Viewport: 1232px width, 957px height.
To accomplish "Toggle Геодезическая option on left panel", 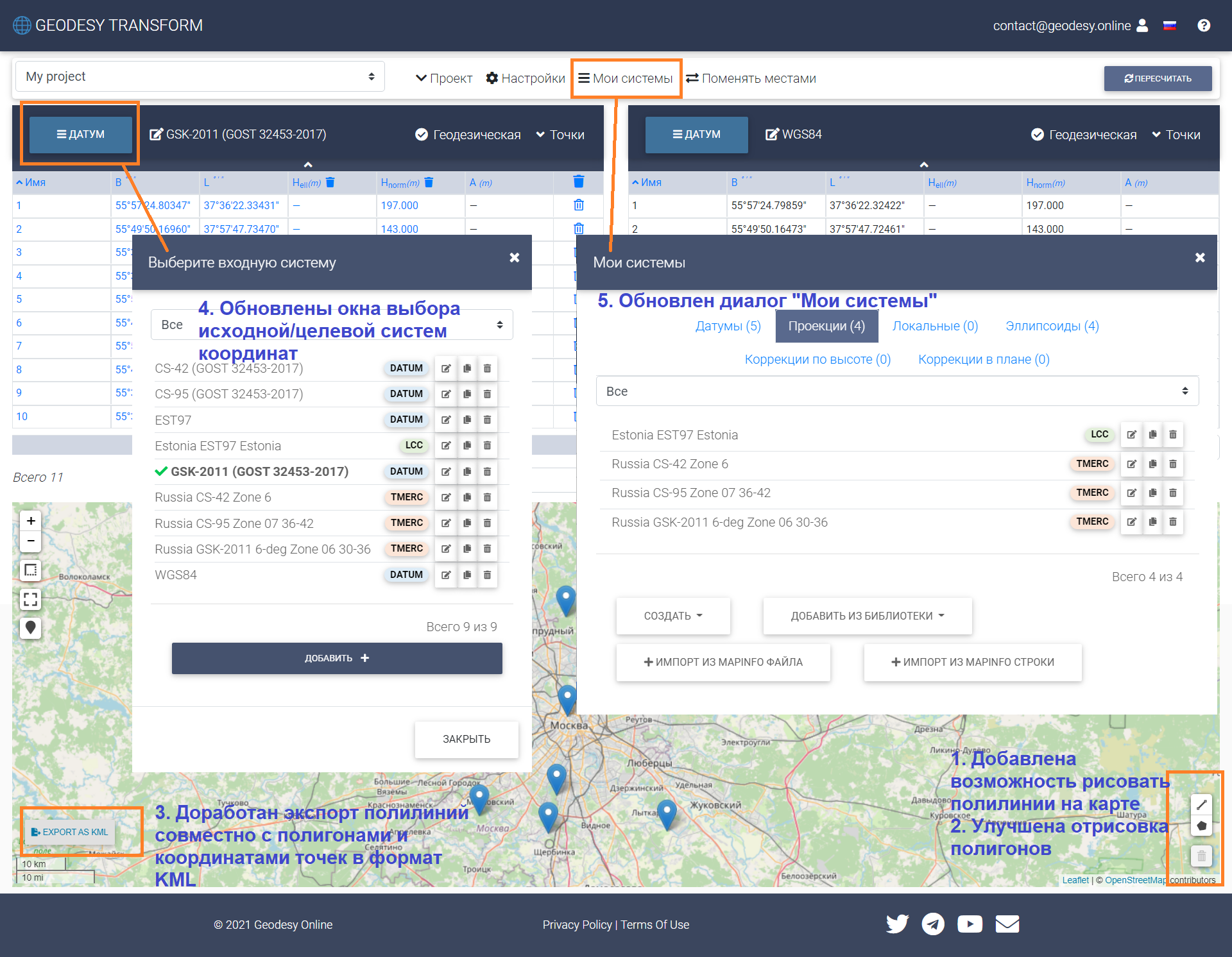I will coord(468,135).
